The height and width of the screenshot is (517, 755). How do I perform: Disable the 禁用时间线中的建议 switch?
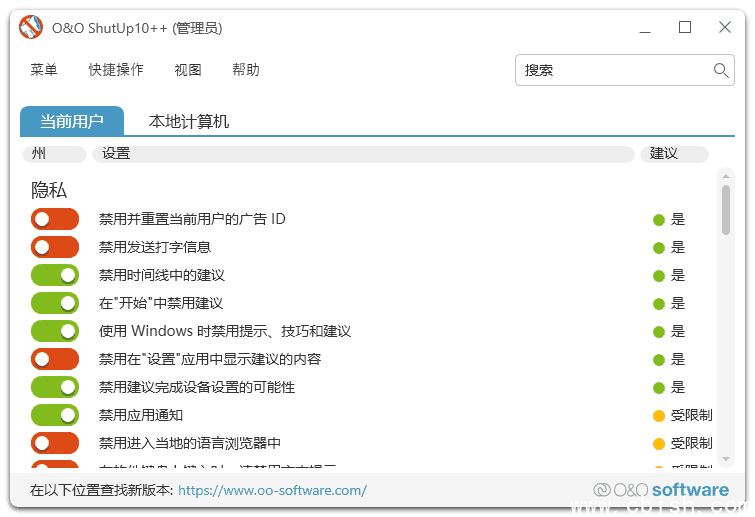click(x=55, y=275)
